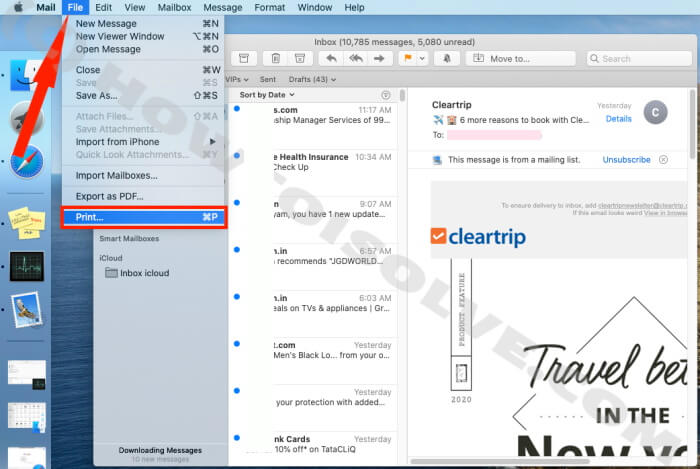Click the Search field in Mail

click(639, 58)
